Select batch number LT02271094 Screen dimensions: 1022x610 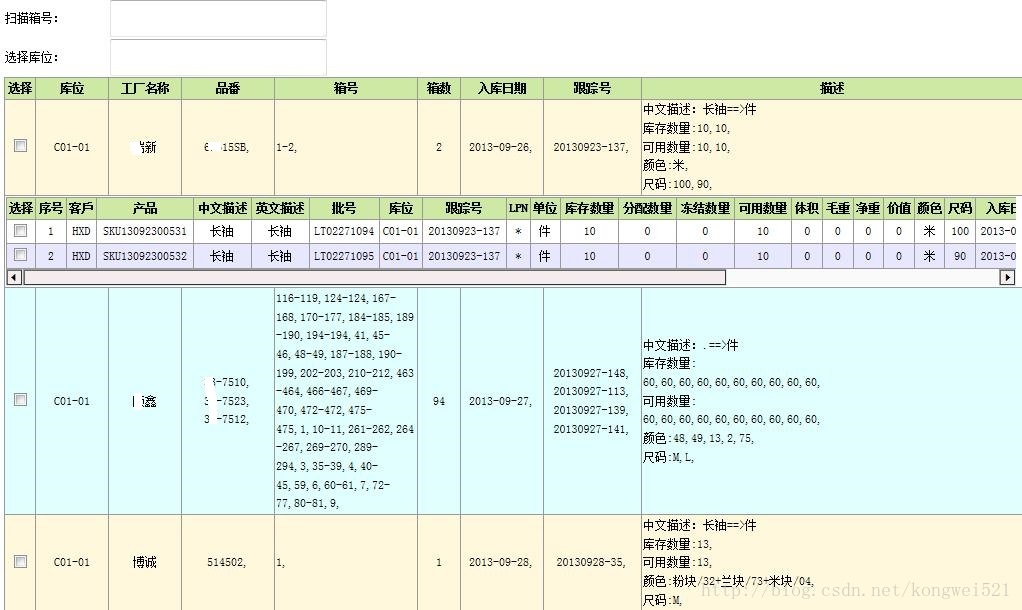(x=344, y=231)
